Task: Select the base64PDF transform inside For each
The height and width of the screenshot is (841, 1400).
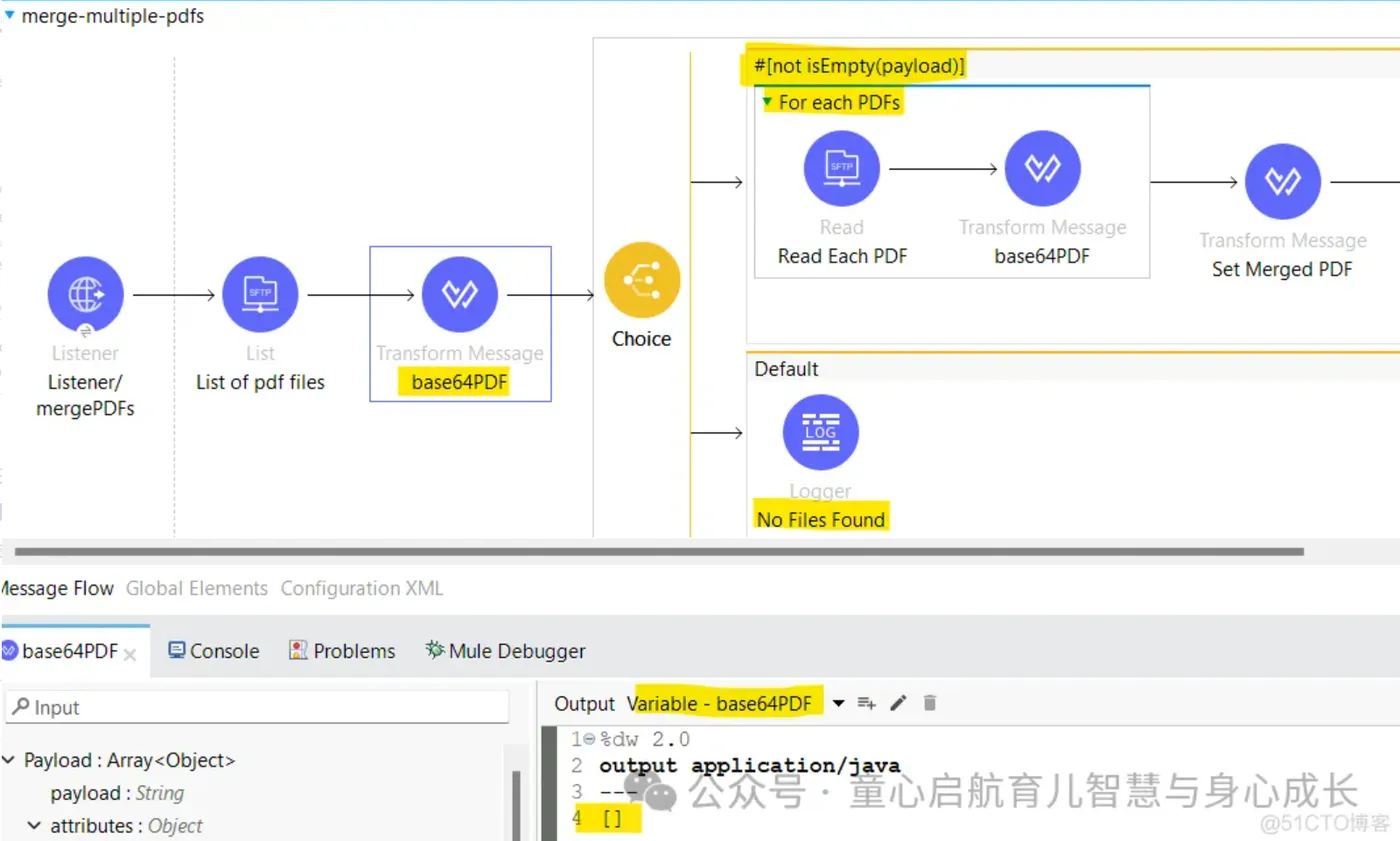Action: click(x=1042, y=169)
